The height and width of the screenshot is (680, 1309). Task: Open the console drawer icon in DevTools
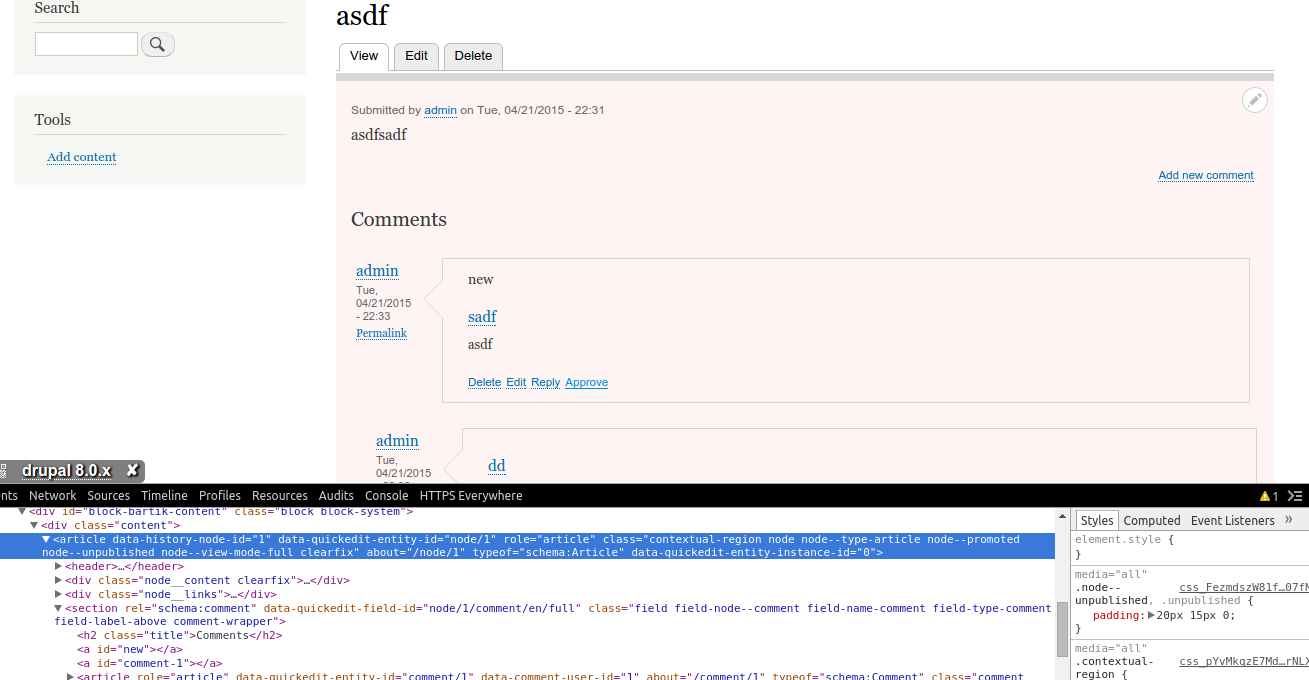(1293, 495)
